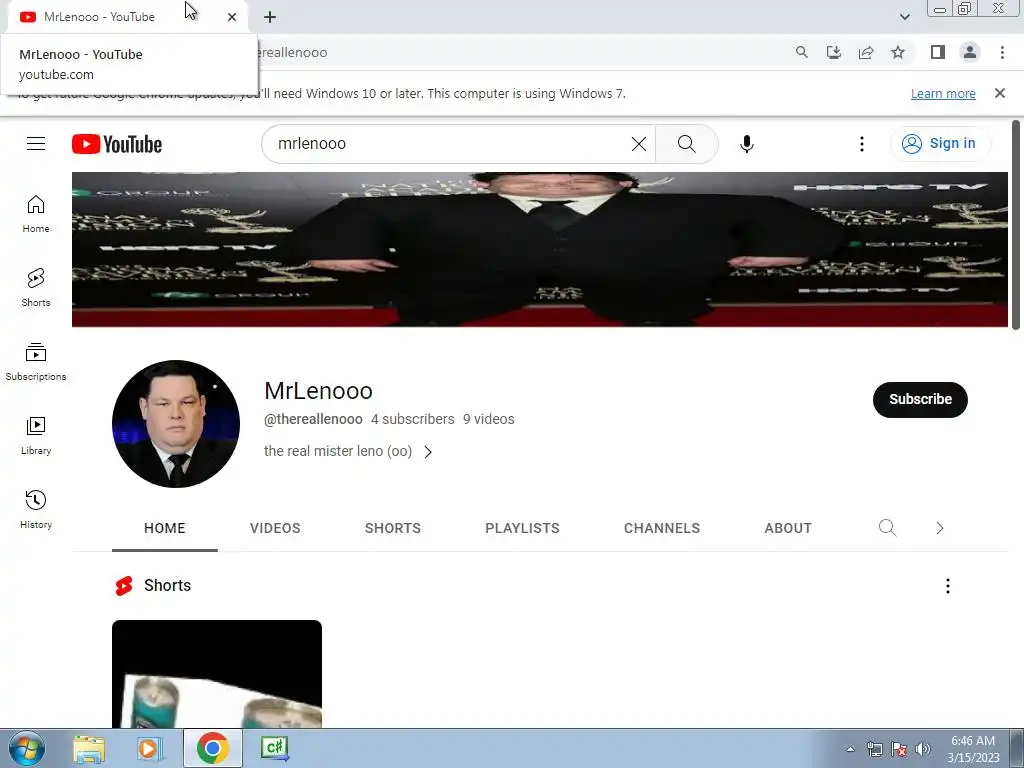
Task: Click the channel banner image
Action: click(x=539, y=249)
